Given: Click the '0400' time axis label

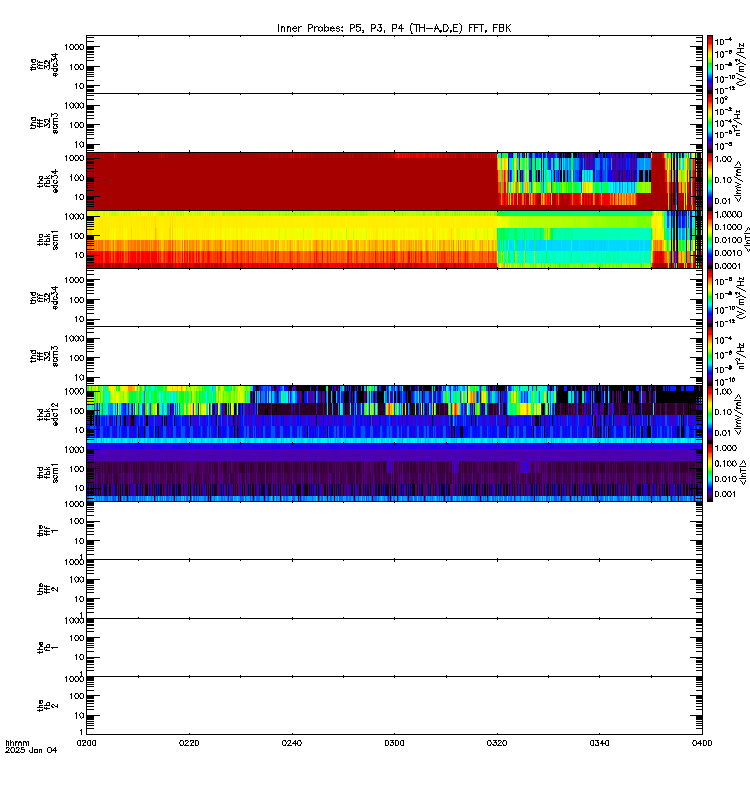Looking at the screenshot, I should point(702,743).
